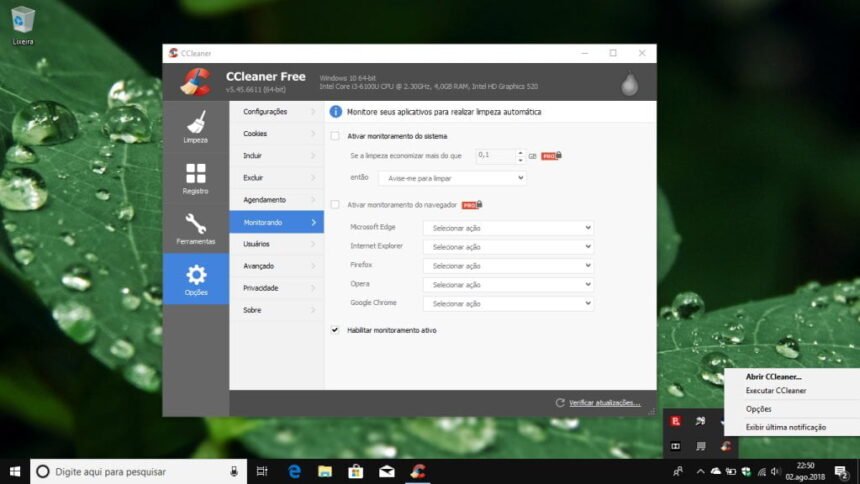Enable Ativar monitoramento do sistema checkbox

pos(335,136)
